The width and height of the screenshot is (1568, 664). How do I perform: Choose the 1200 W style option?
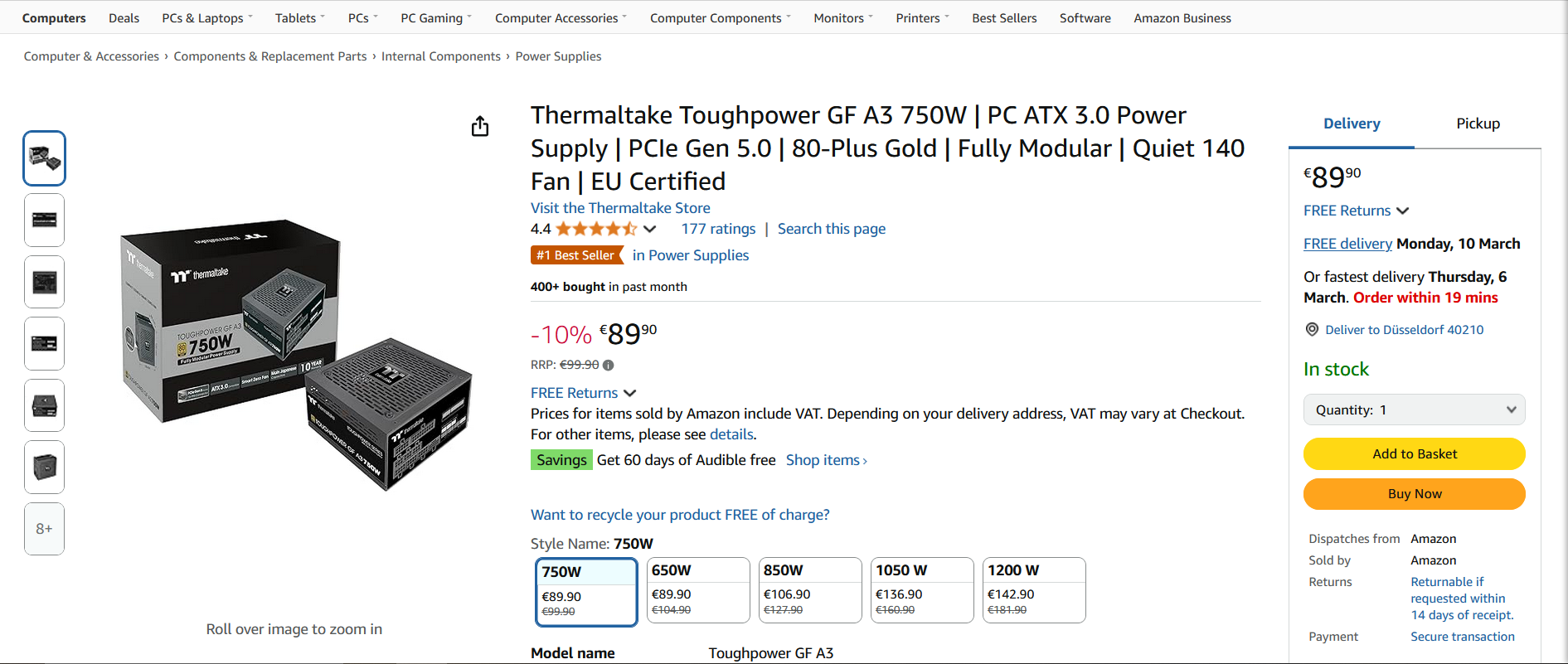pyautogui.click(x=1034, y=590)
